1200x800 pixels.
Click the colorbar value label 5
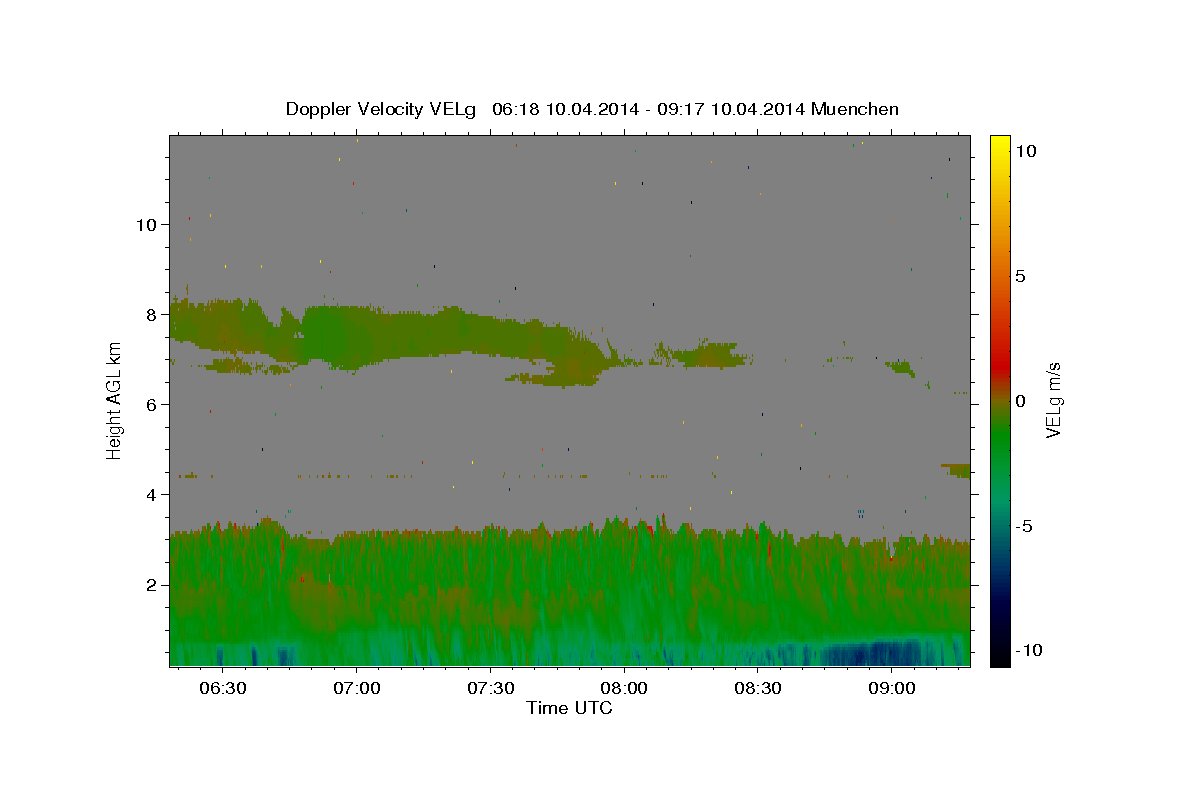point(1020,276)
